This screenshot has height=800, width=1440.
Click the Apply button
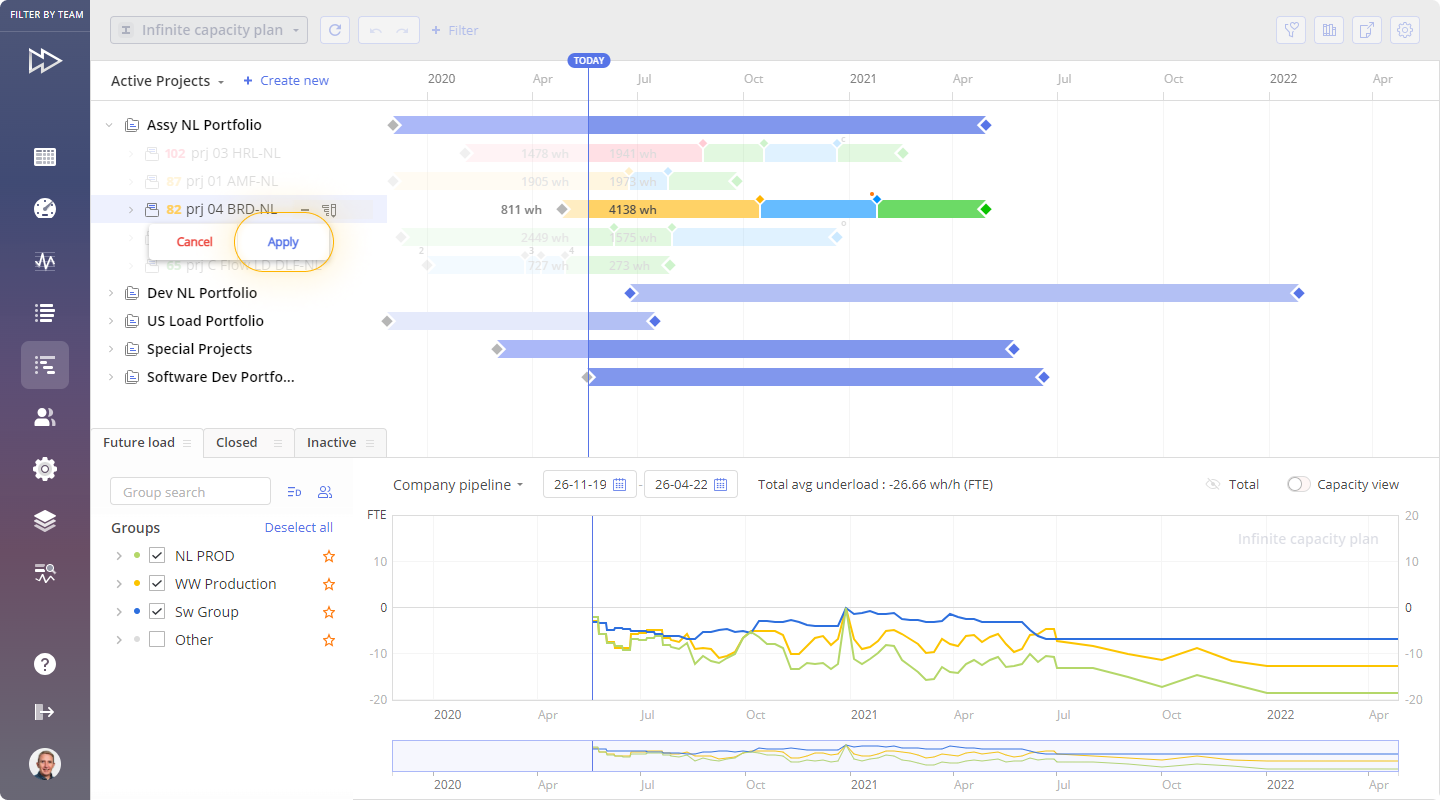click(283, 242)
